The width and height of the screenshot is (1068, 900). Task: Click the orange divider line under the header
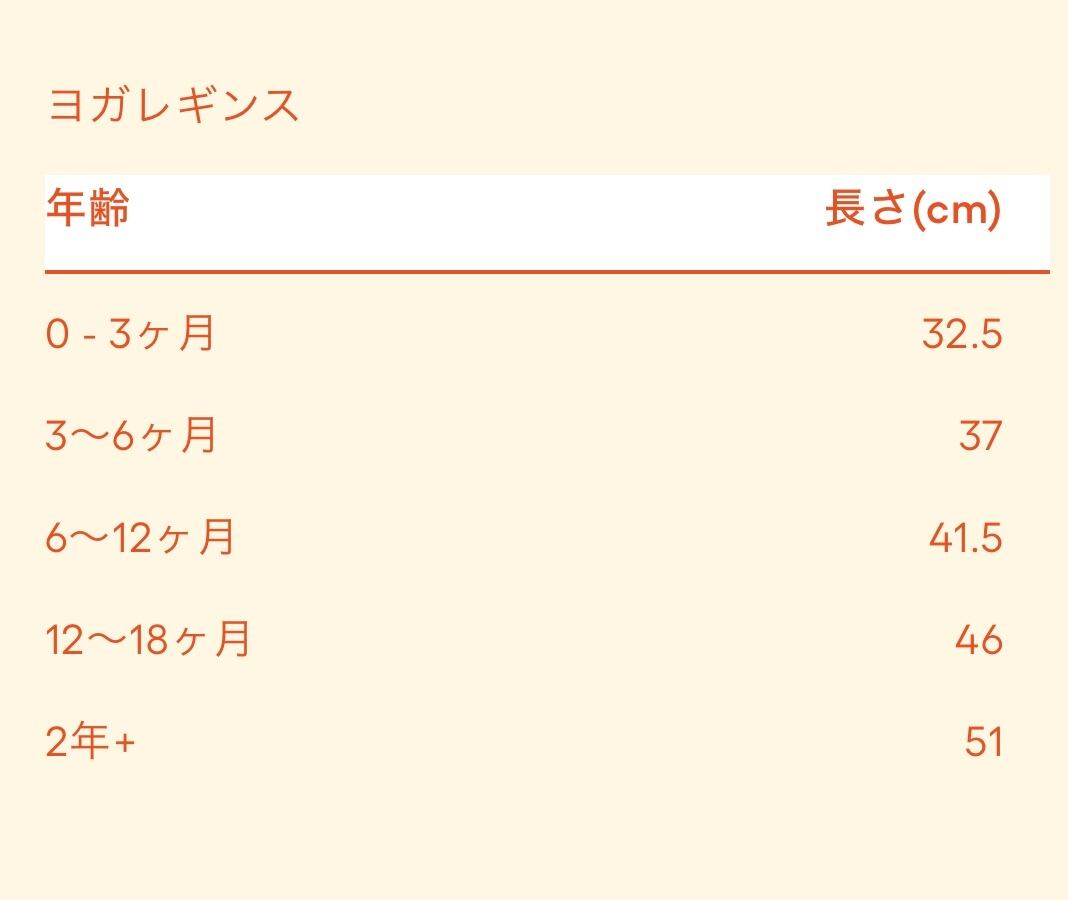(x=546, y=271)
